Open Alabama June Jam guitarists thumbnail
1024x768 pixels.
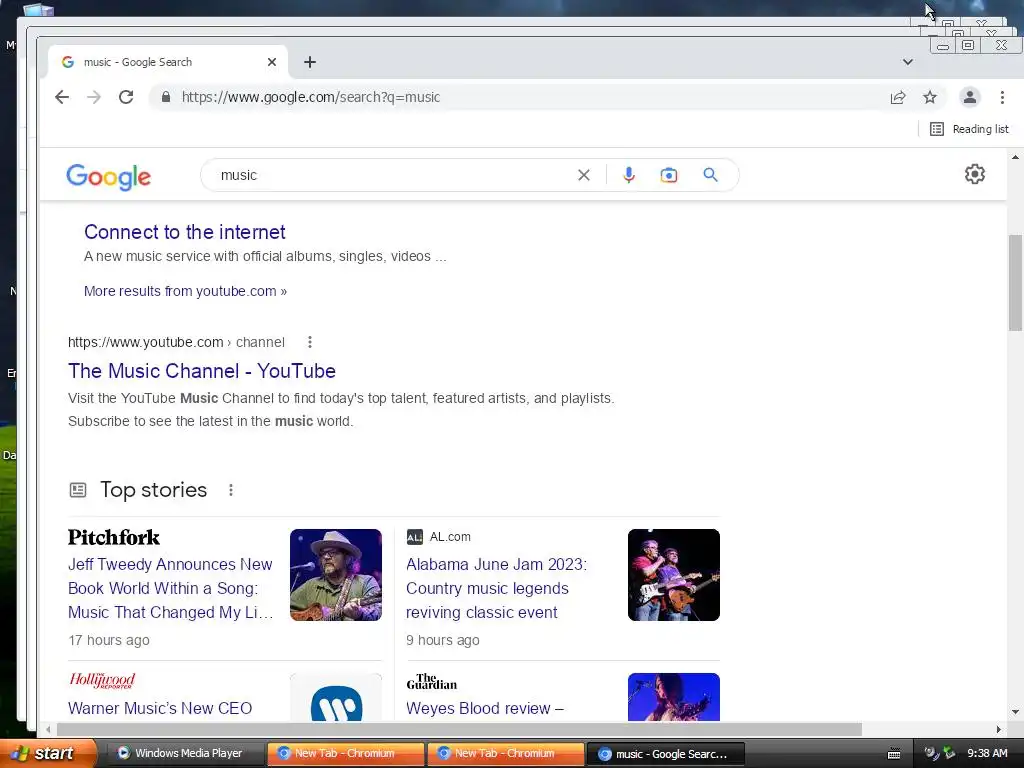[674, 575]
